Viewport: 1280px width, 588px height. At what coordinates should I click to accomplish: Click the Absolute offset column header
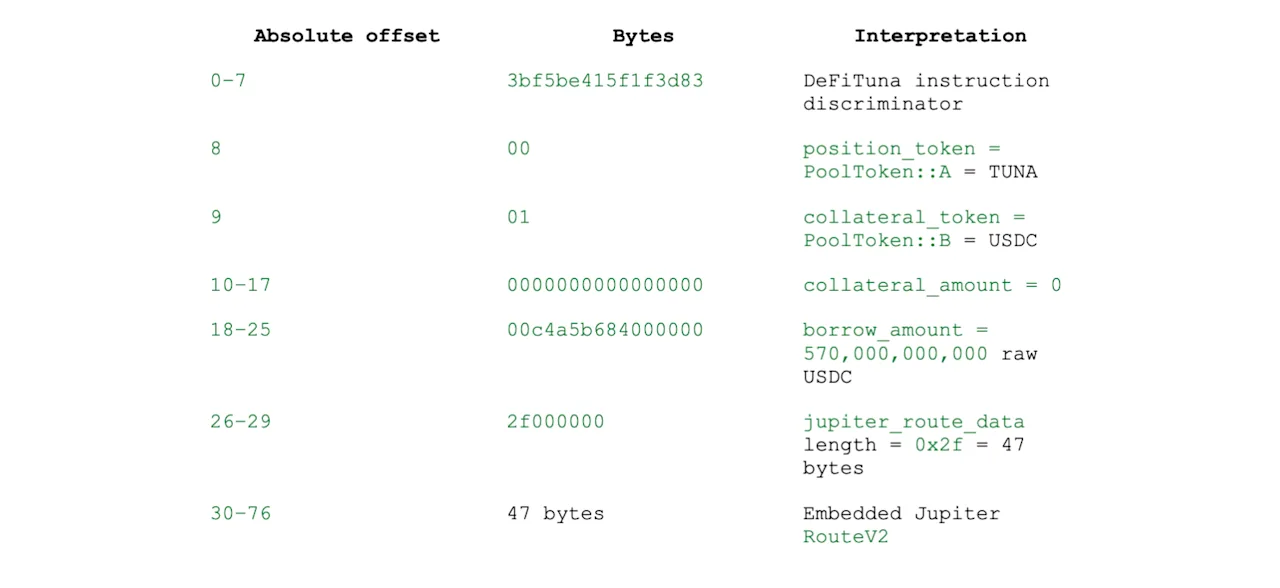tap(346, 36)
